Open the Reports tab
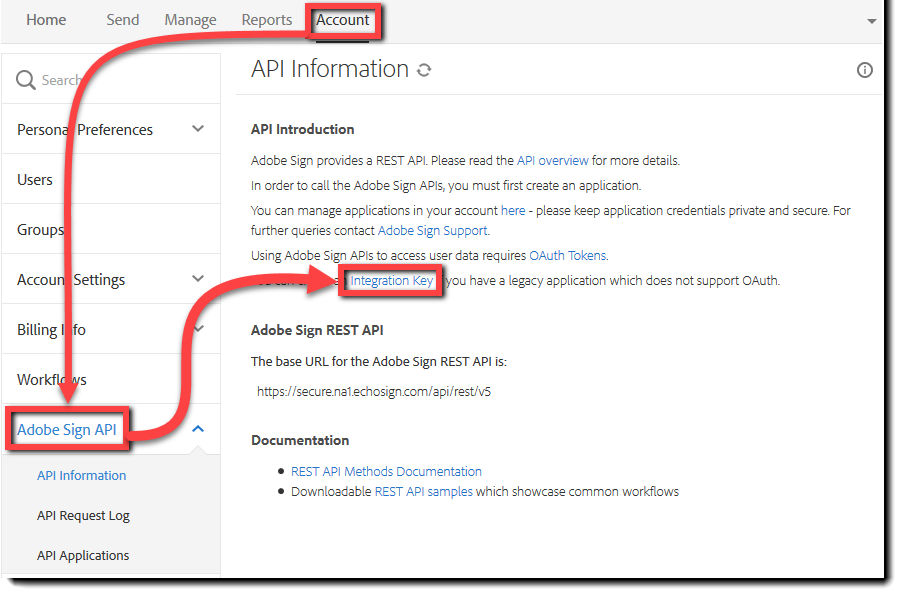This screenshot has height=608, width=914. click(266, 20)
